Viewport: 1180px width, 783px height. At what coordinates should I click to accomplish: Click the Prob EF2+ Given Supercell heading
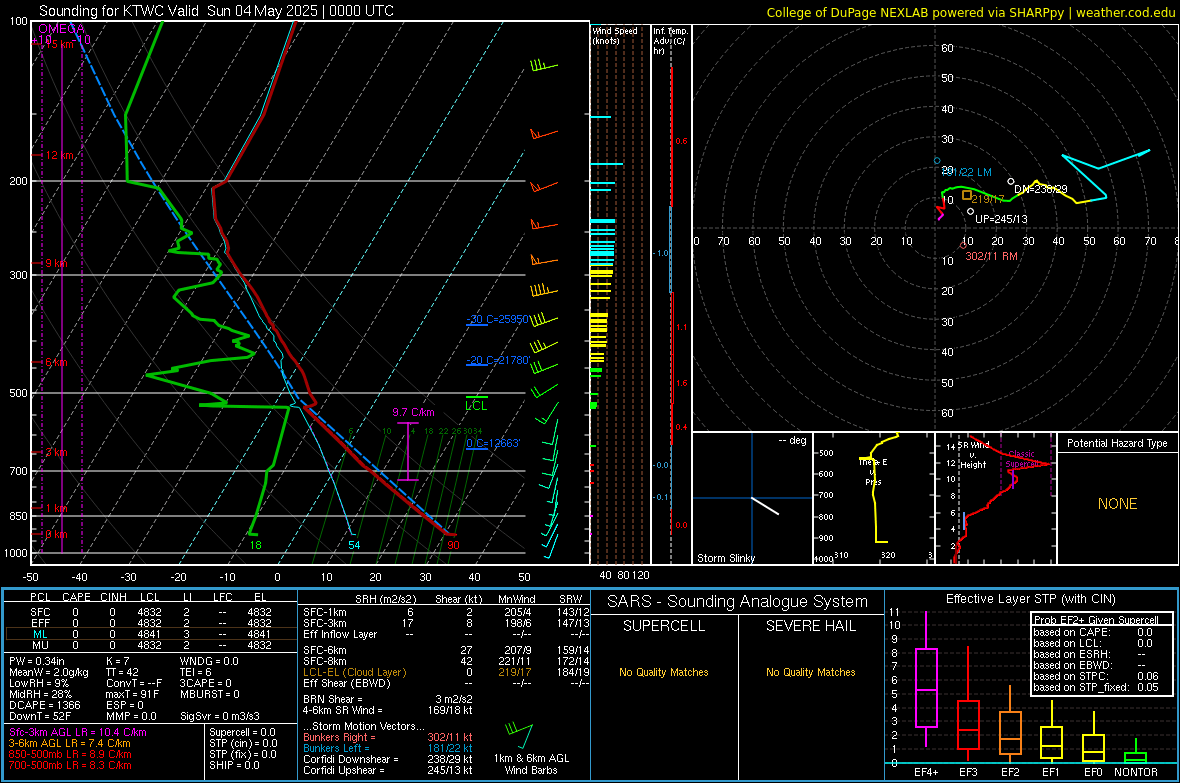1096,620
